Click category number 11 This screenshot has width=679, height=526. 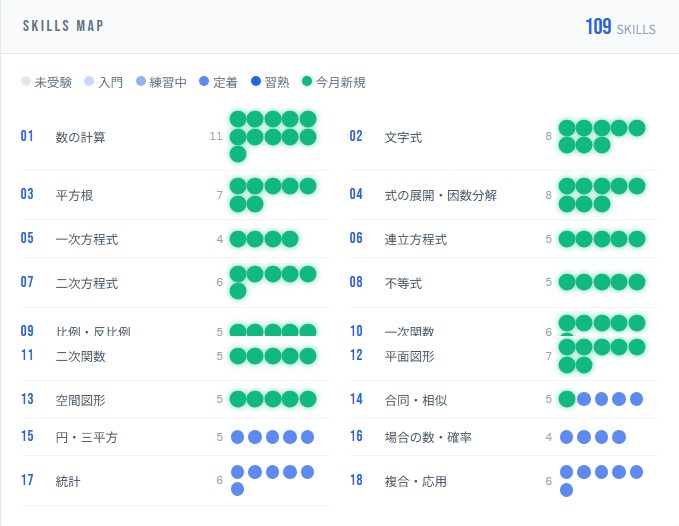coord(27,355)
